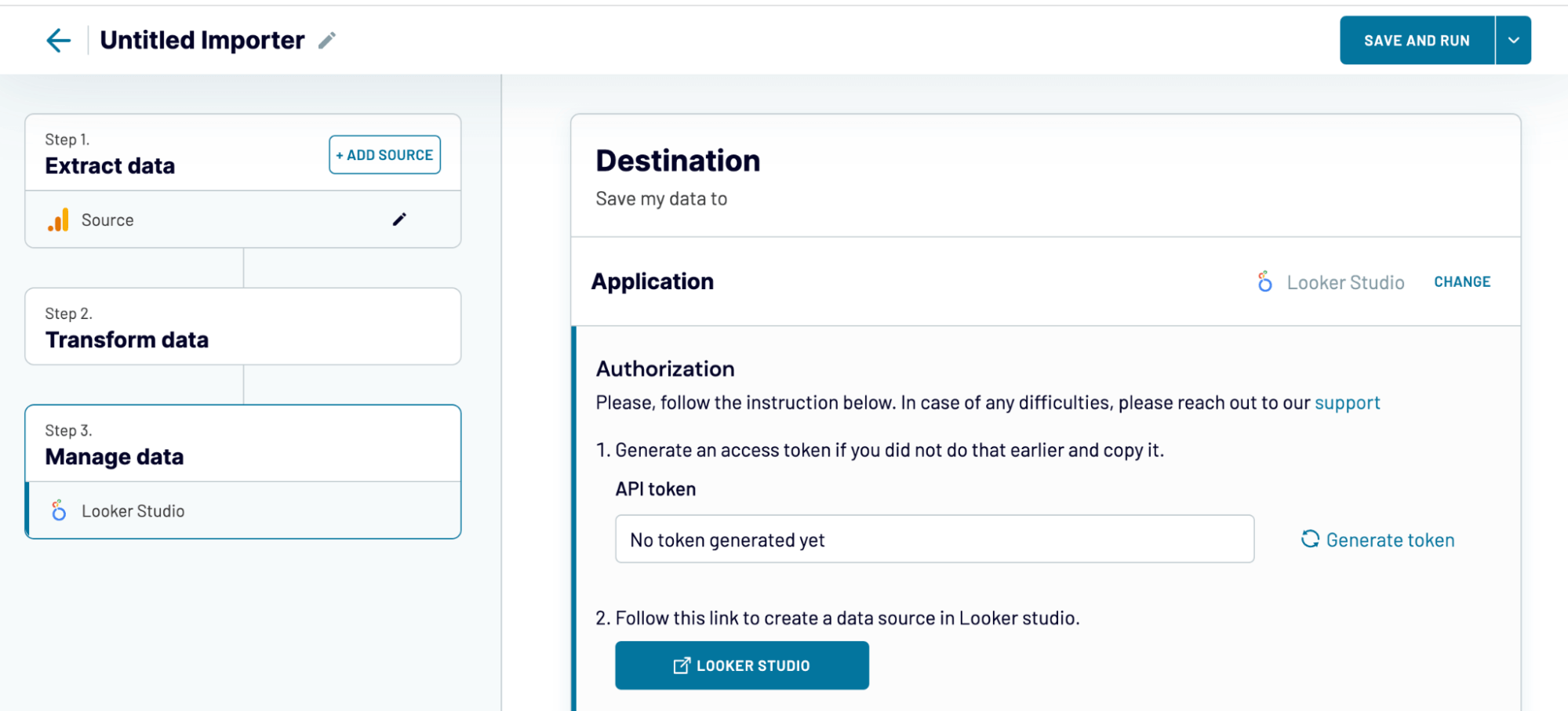Click the Change application link
This screenshot has height=711, width=1568.
click(1461, 281)
